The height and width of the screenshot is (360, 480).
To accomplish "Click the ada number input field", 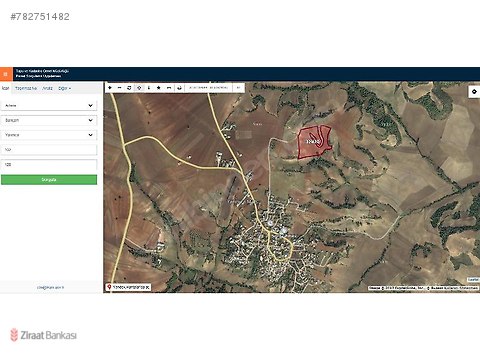I will coord(49,150).
